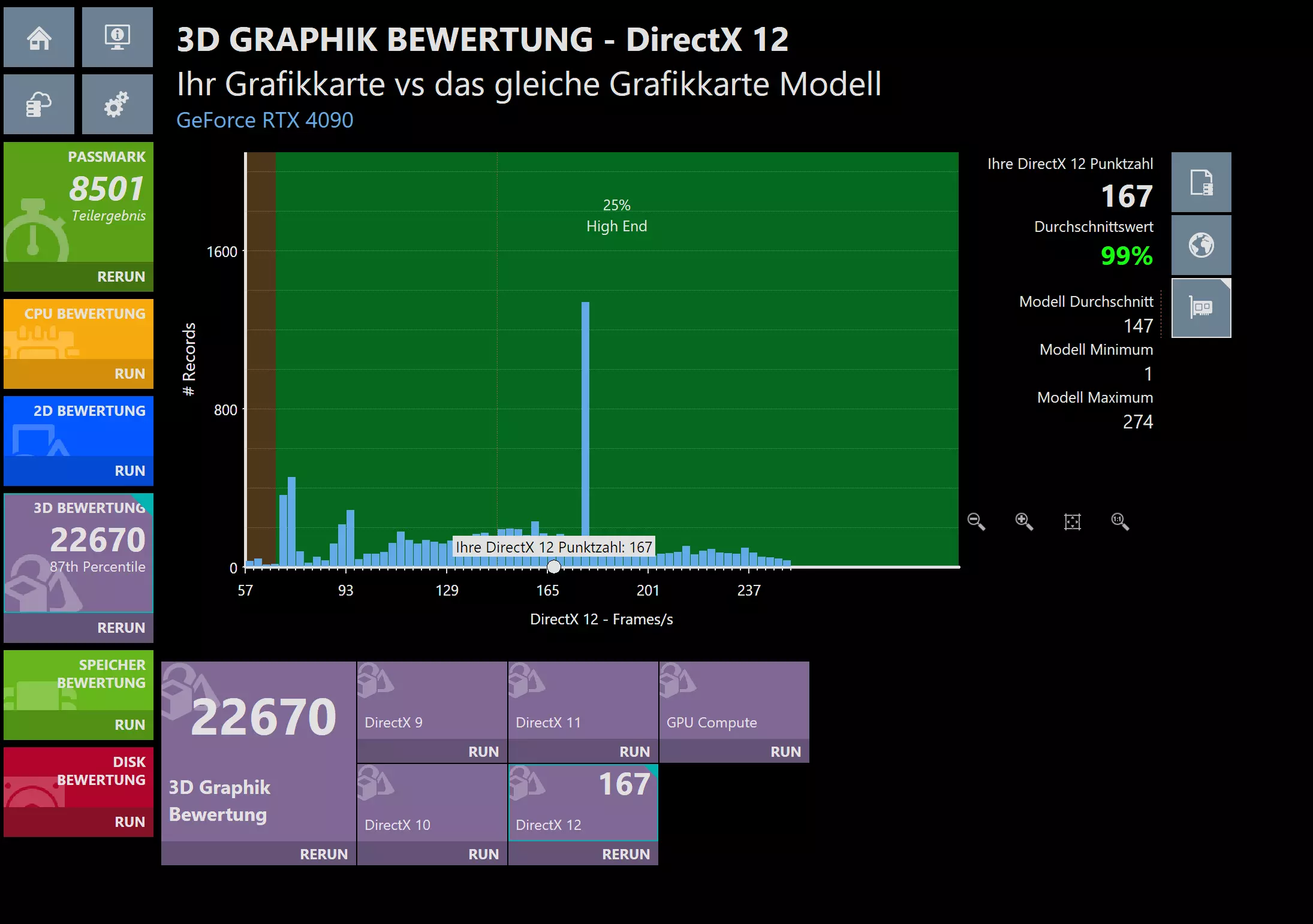Rerun the 3D Bewertung sidebar test
Image resolution: width=1313 pixels, height=924 pixels.
point(79,628)
